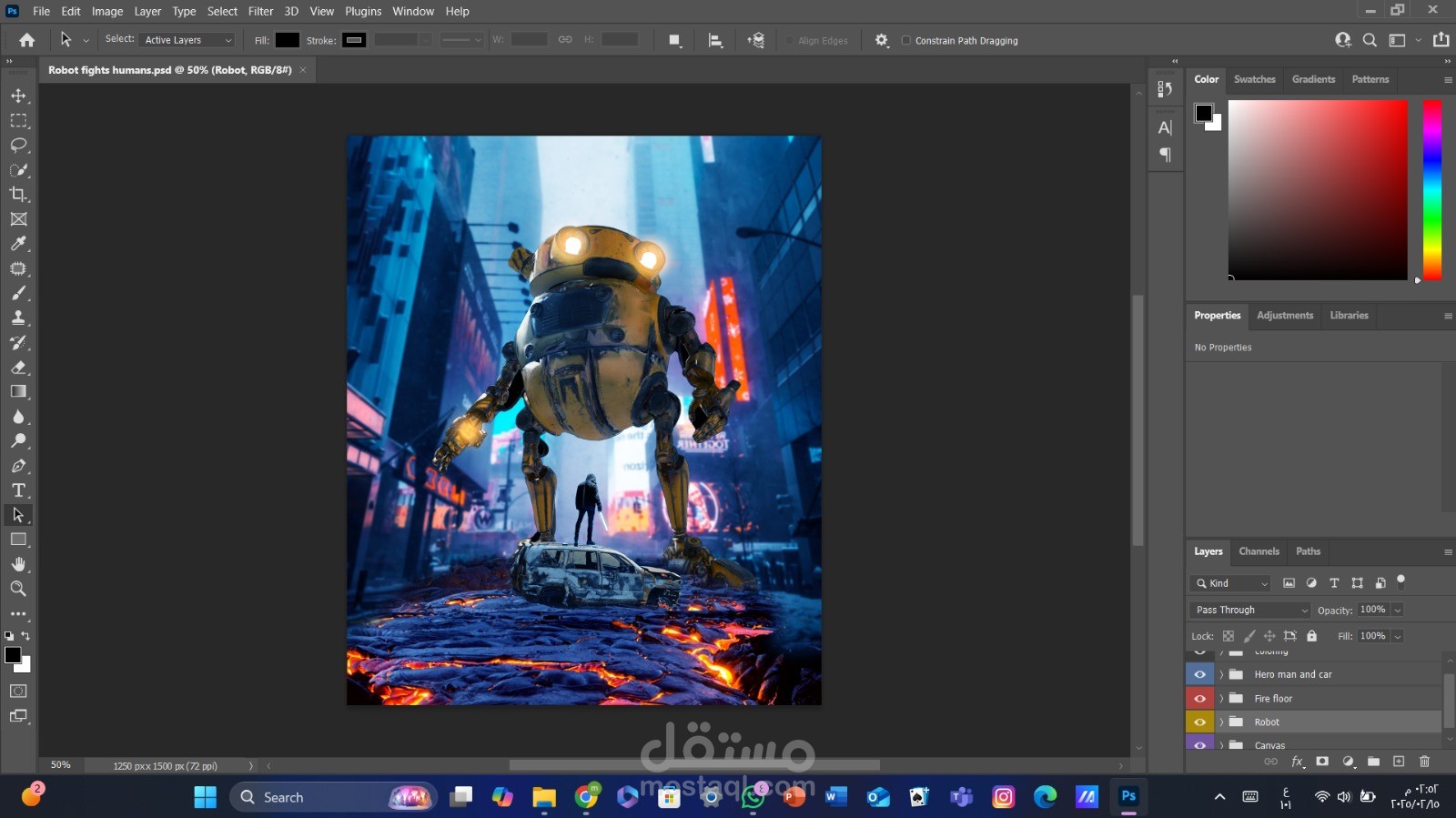Switch to the Channels tab
The width and height of the screenshot is (1456, 818).
tap(1259, 551)
